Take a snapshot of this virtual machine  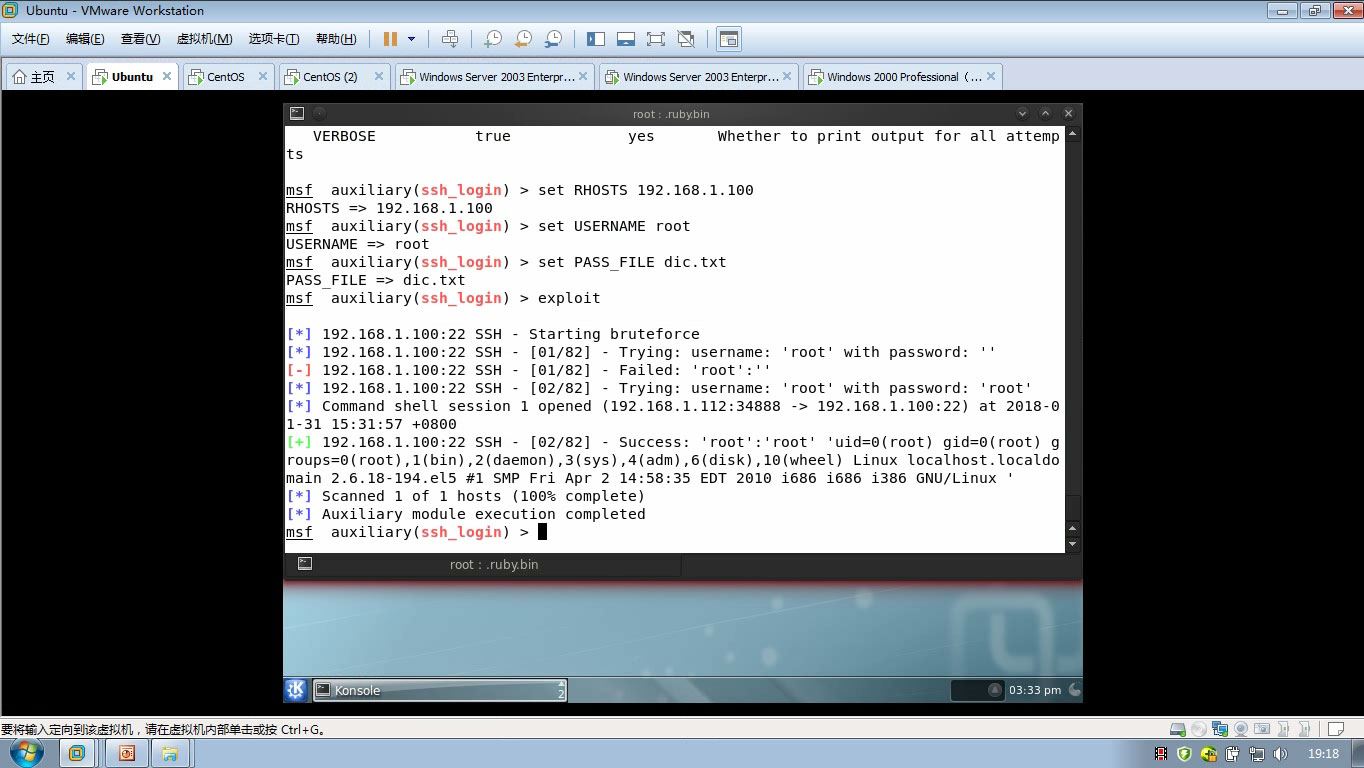pos(493,39)
